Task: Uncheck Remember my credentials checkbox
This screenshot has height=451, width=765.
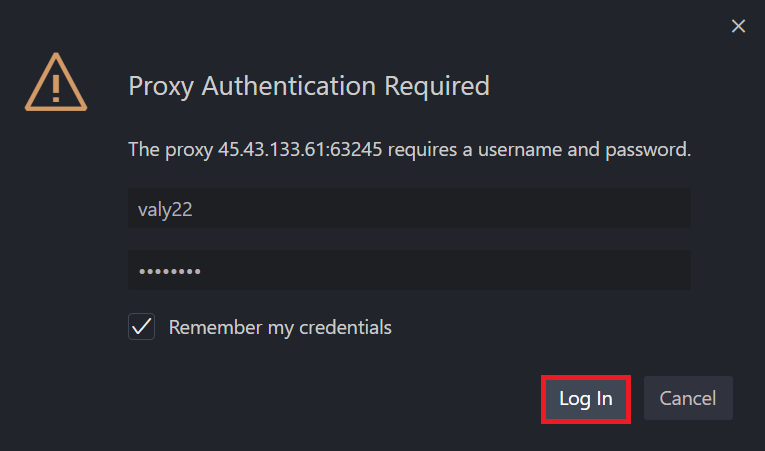Action: click(141, 327)
